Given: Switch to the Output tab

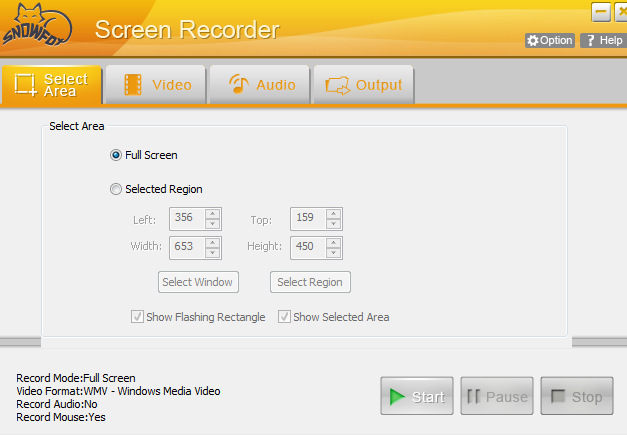Looking at the screenshot, I should [x=364, y=85].
